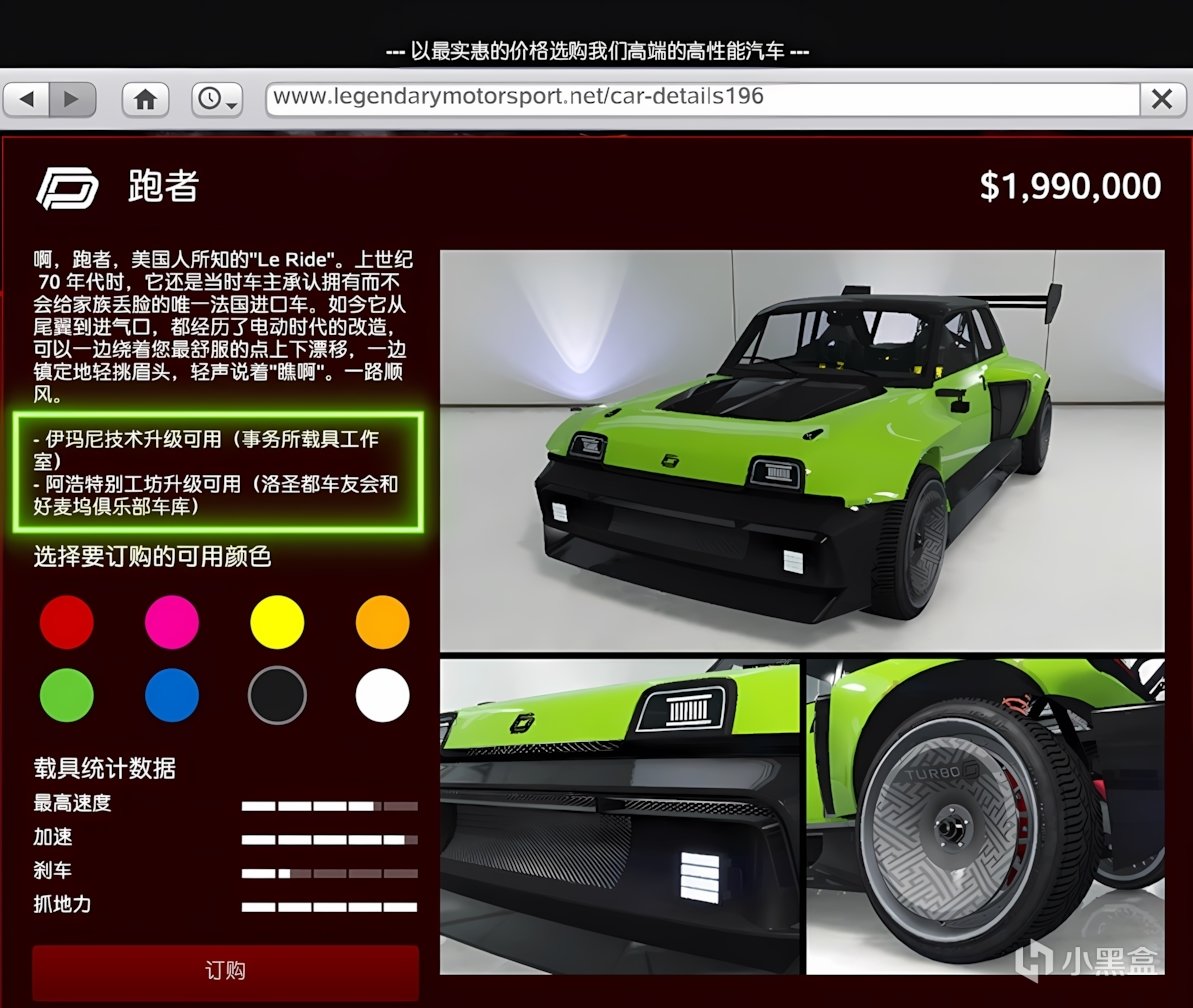
Task: Go back with the browser back arrow
Action: (27, 99)
